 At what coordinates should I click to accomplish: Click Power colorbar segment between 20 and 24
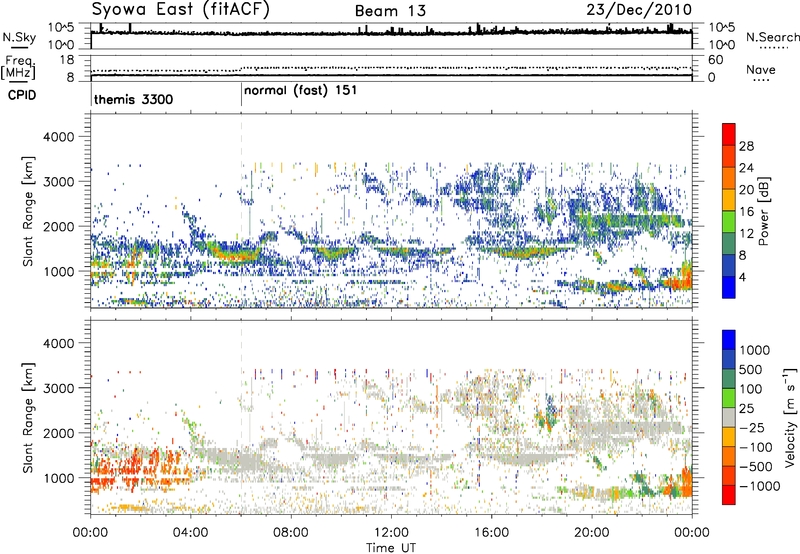pos(729,178)
